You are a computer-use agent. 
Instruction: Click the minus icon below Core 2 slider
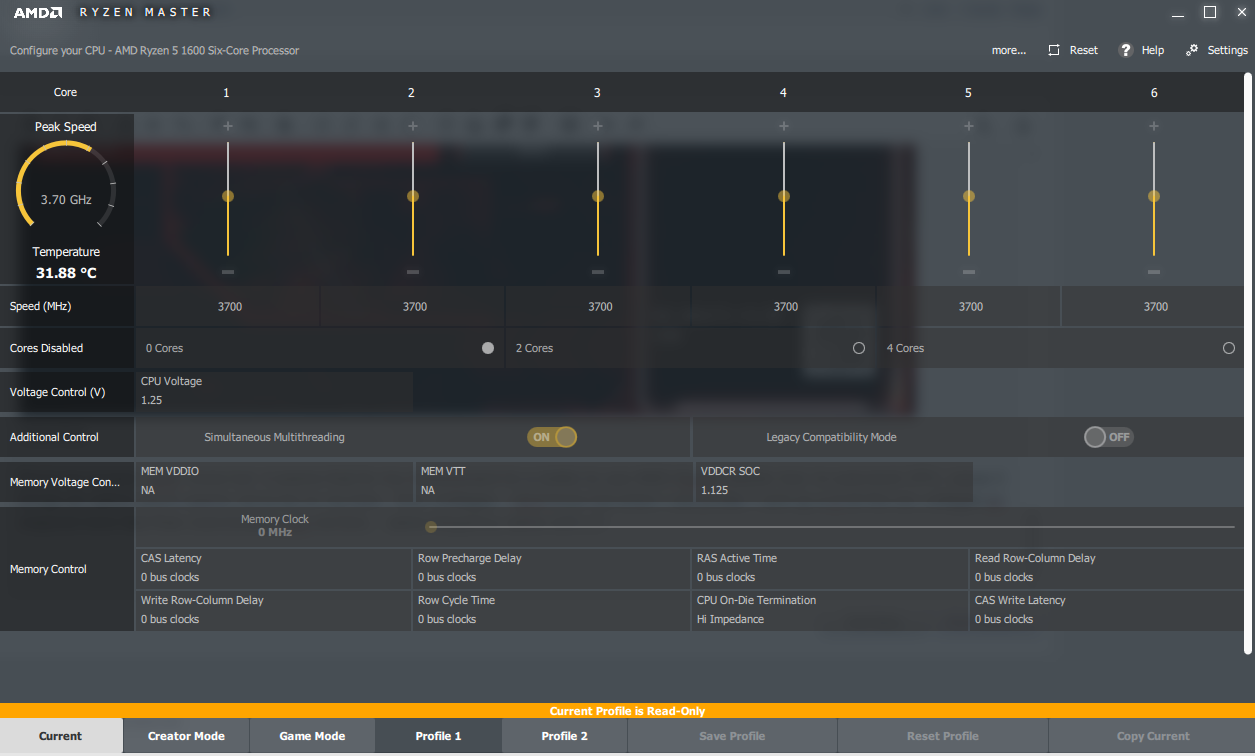click(413, 272)
